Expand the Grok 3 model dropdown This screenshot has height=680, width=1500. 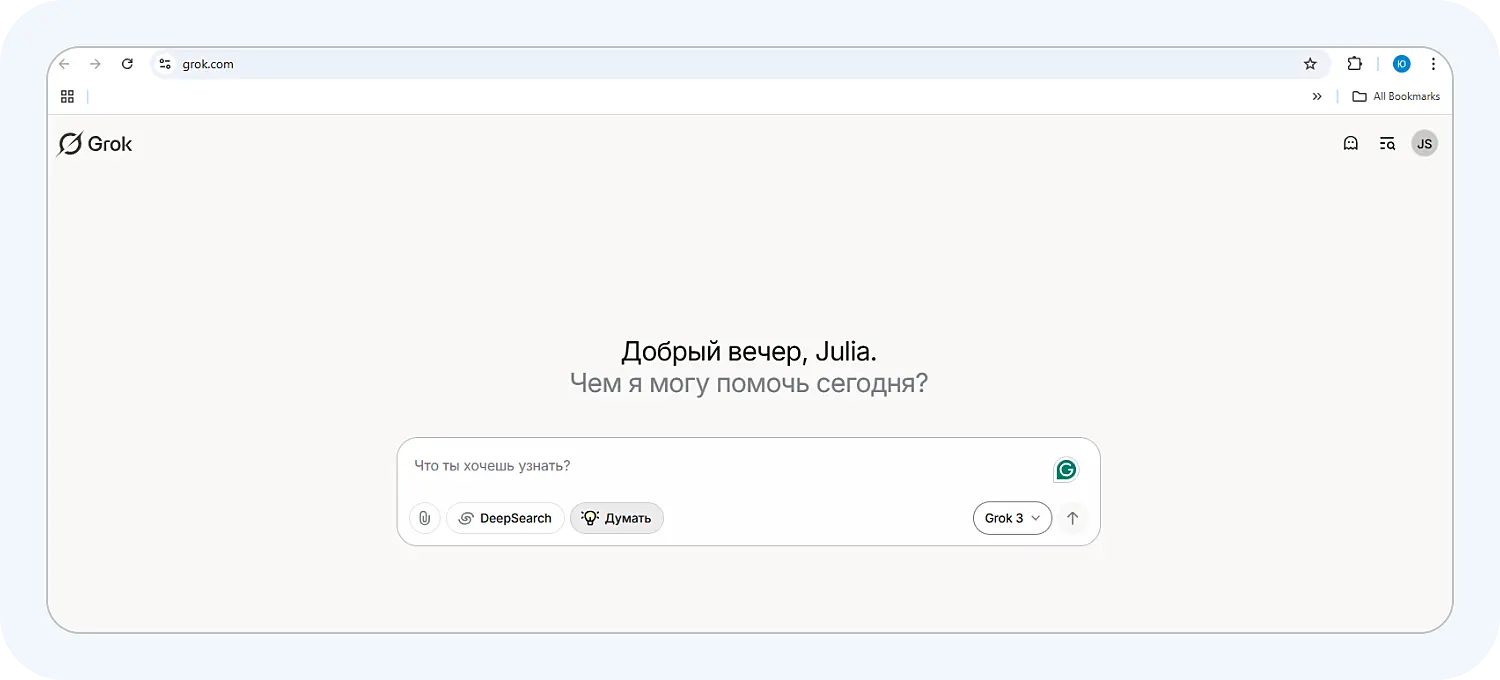pyautogui.click(x=1011, y=518)
